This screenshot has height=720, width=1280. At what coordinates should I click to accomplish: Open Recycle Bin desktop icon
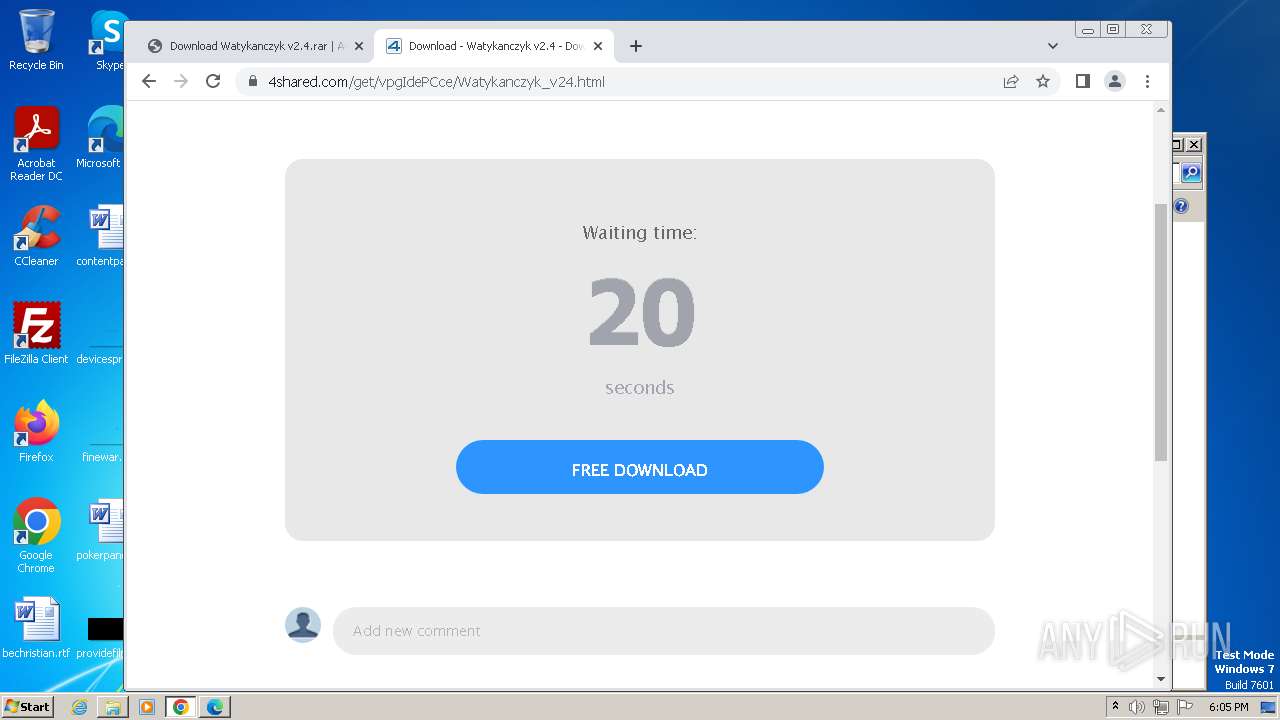[x=36, y=40]
